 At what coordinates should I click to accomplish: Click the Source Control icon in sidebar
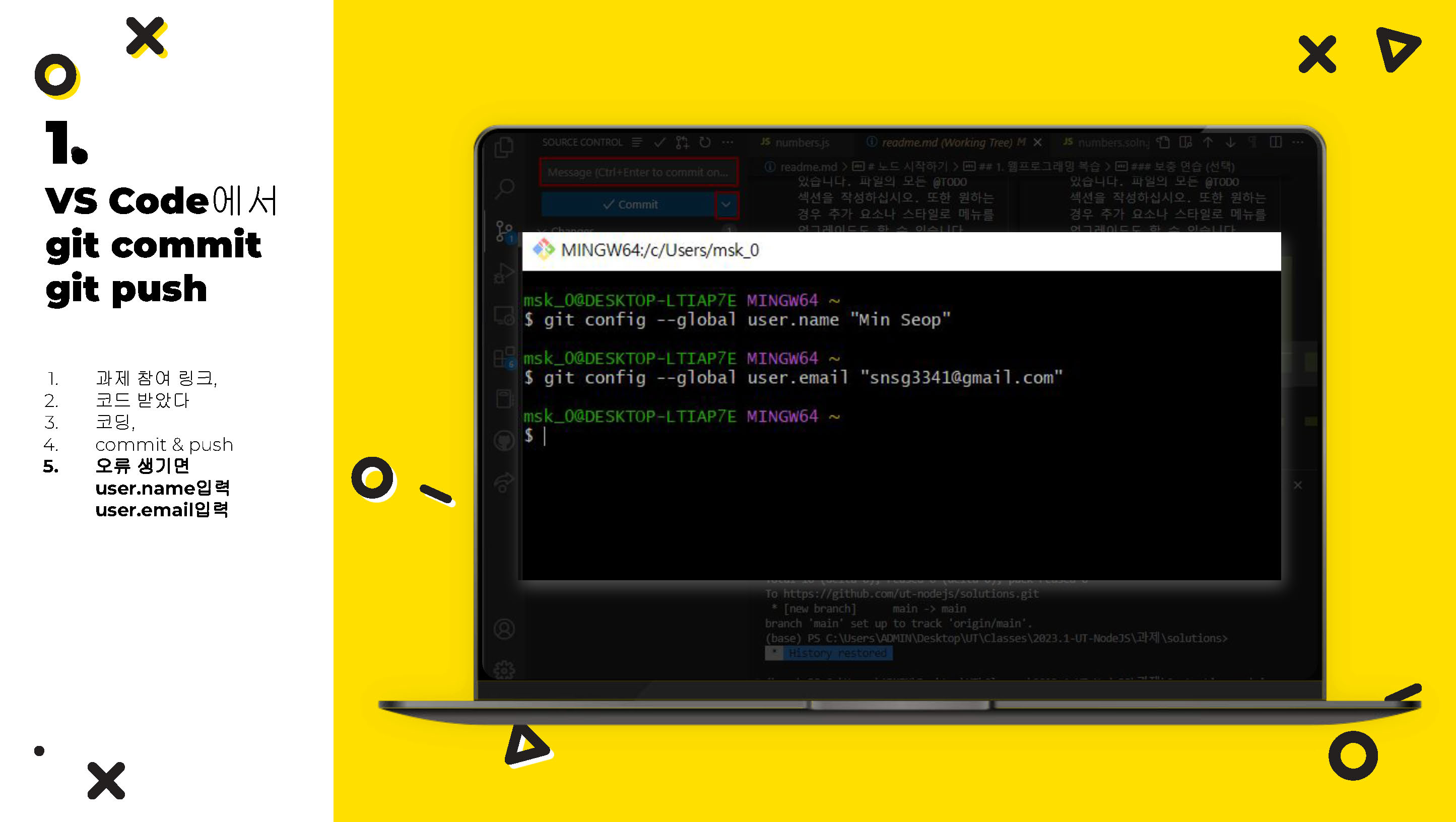tap(504, 232)
